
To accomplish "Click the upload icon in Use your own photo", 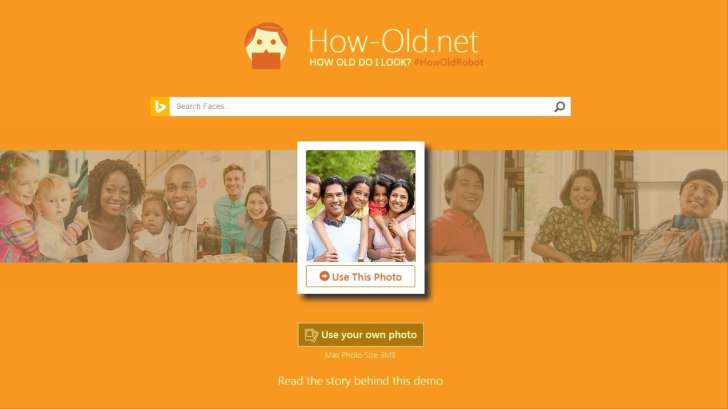I will click(311, 335).
